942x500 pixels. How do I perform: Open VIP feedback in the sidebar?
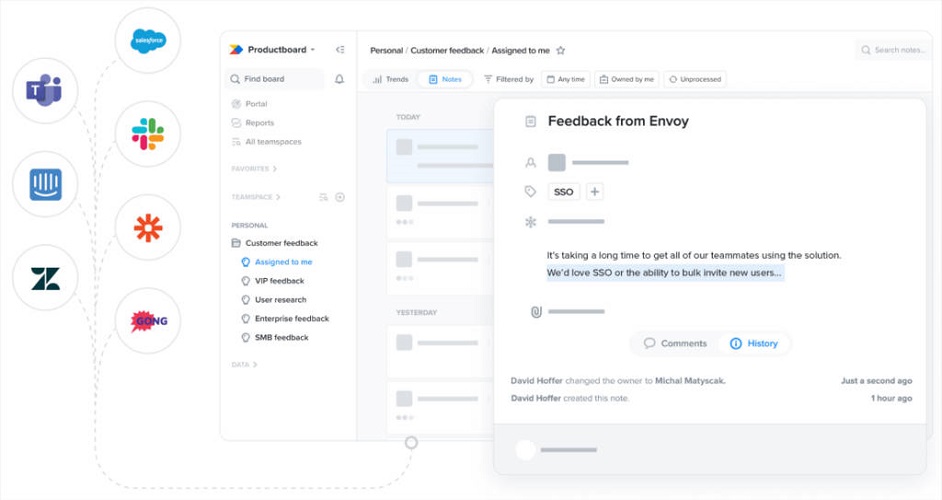pyautogui.click(x=279, y=281)
